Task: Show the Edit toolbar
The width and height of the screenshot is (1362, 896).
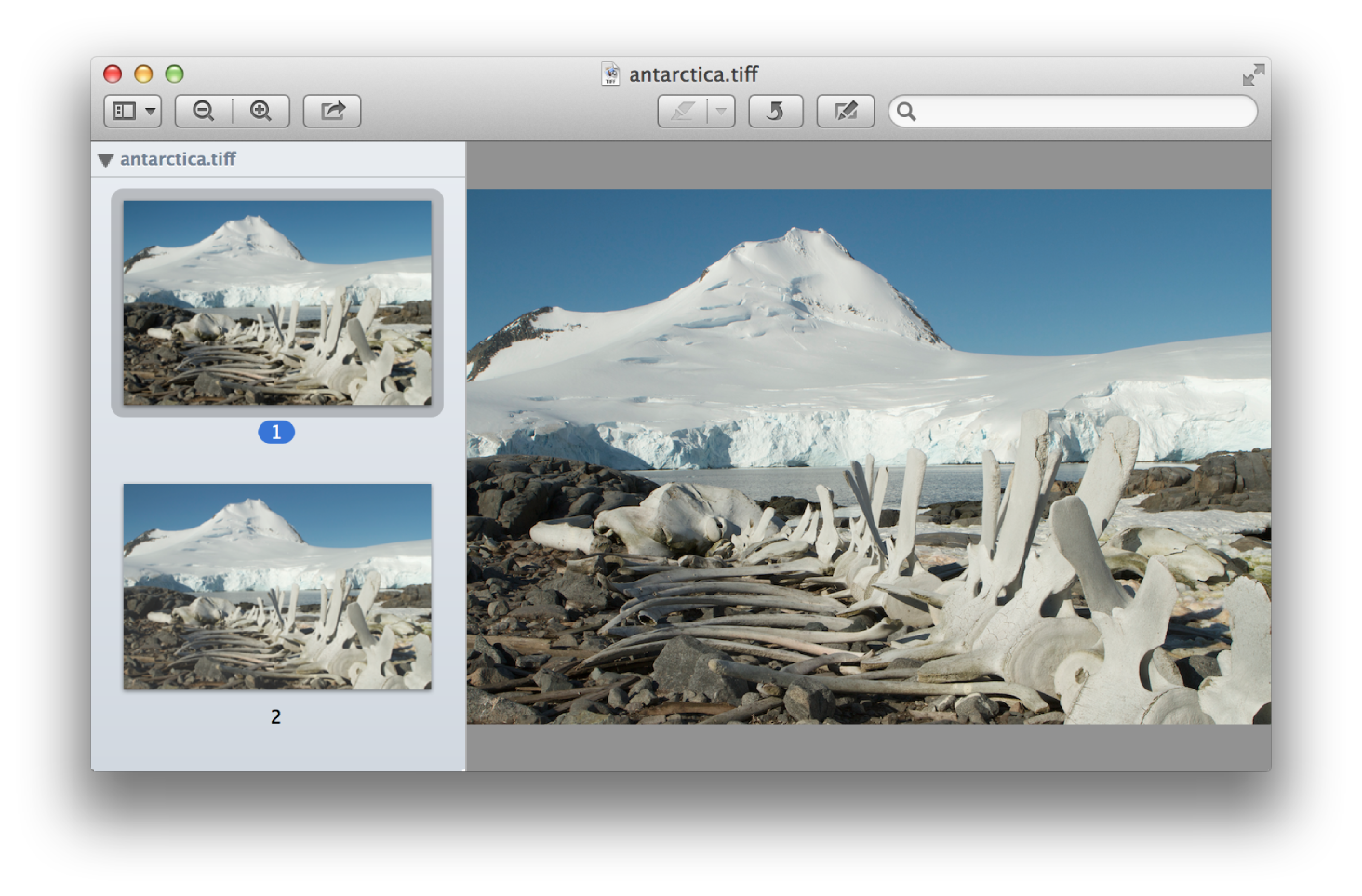Action: (x=845, y=112)
